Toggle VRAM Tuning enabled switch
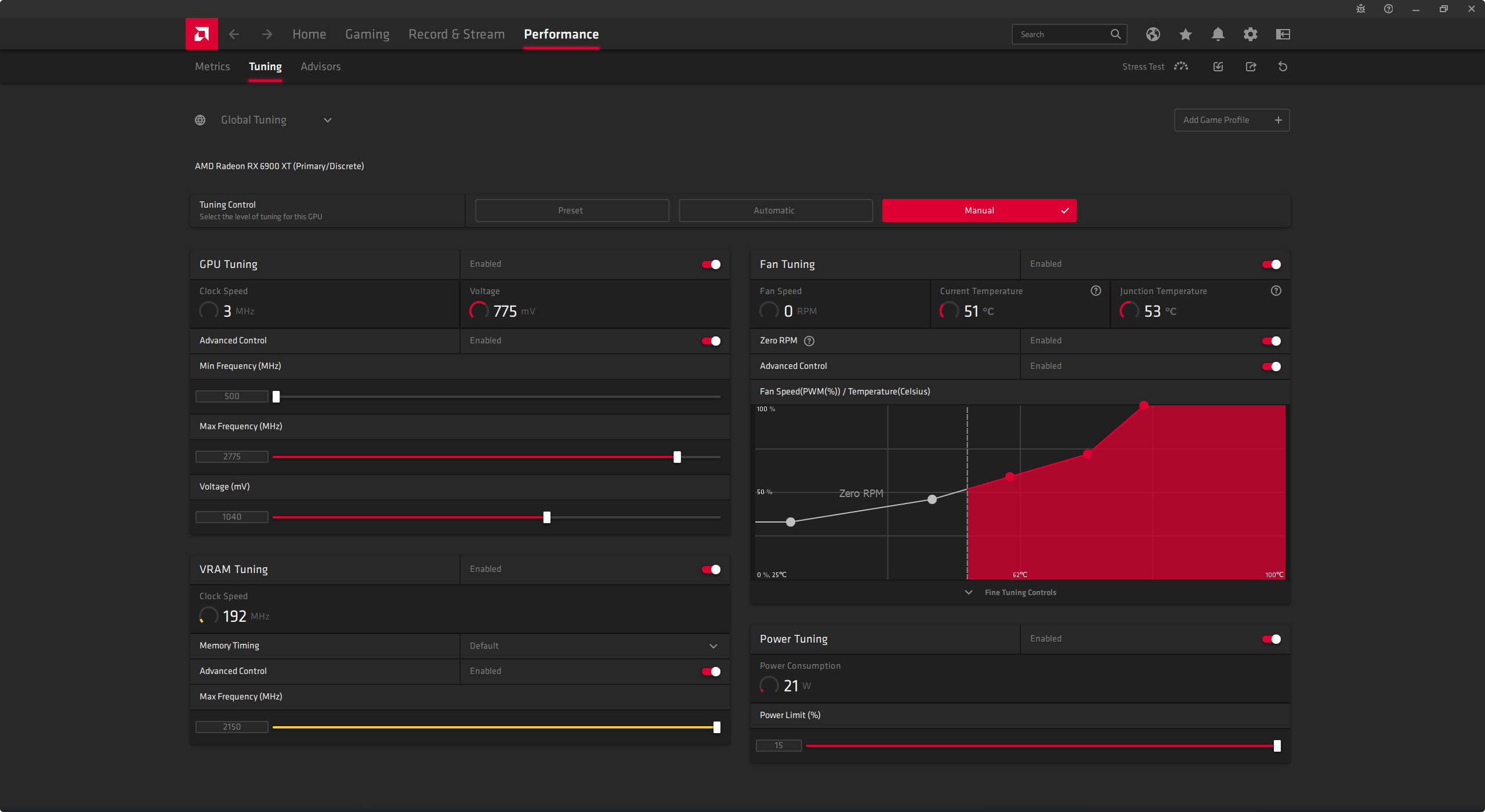The image size is (1485, 812). [x=711, y=570]
